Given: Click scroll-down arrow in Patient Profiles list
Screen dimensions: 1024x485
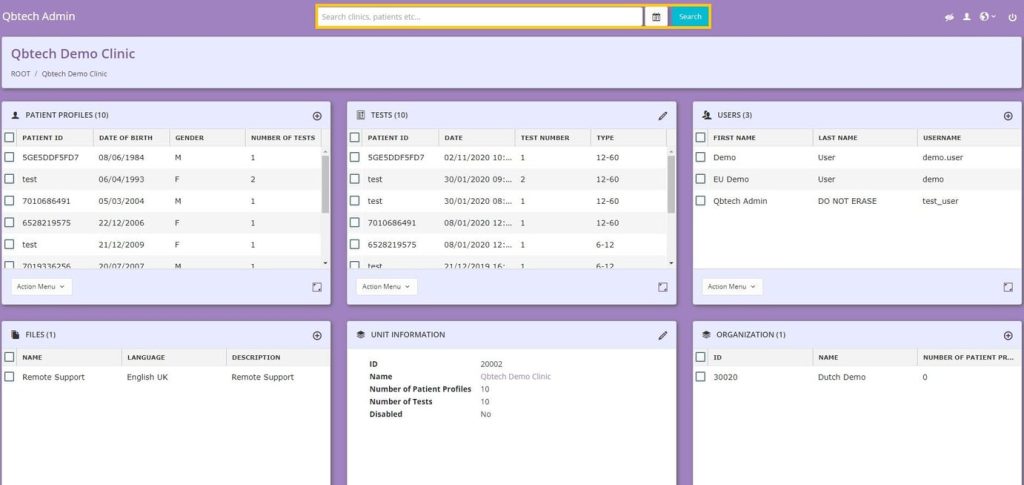Looking at the screenshot, I should [325, 262].
